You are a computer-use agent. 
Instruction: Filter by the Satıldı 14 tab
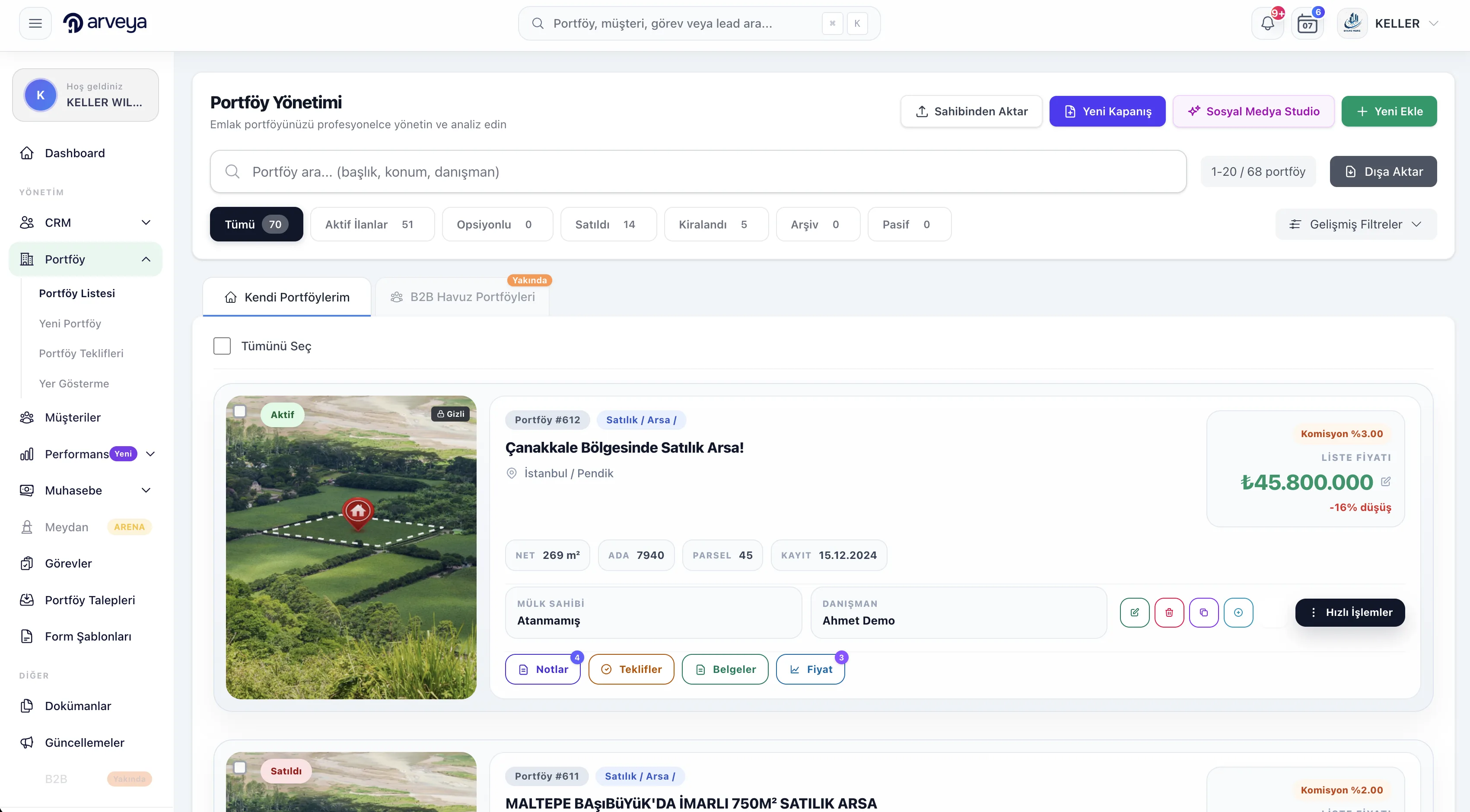pos(608,224)
